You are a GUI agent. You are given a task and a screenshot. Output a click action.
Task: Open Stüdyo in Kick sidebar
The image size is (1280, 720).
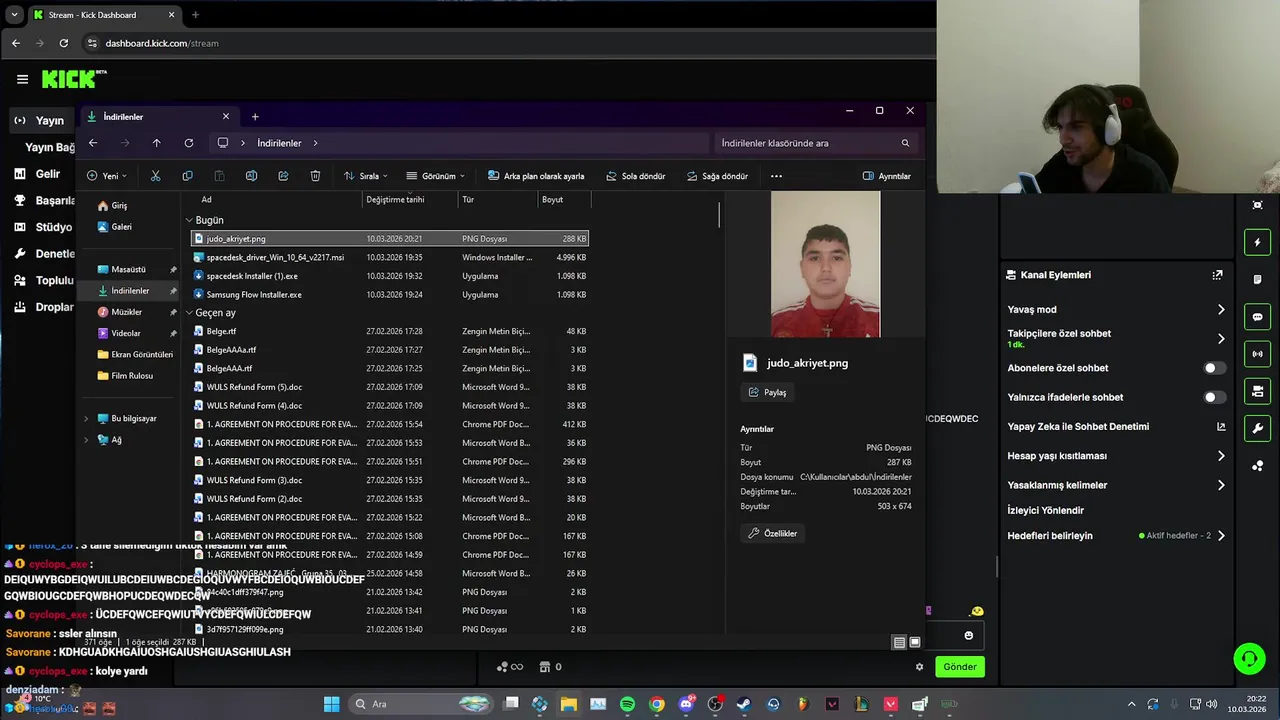pos(43,227)
